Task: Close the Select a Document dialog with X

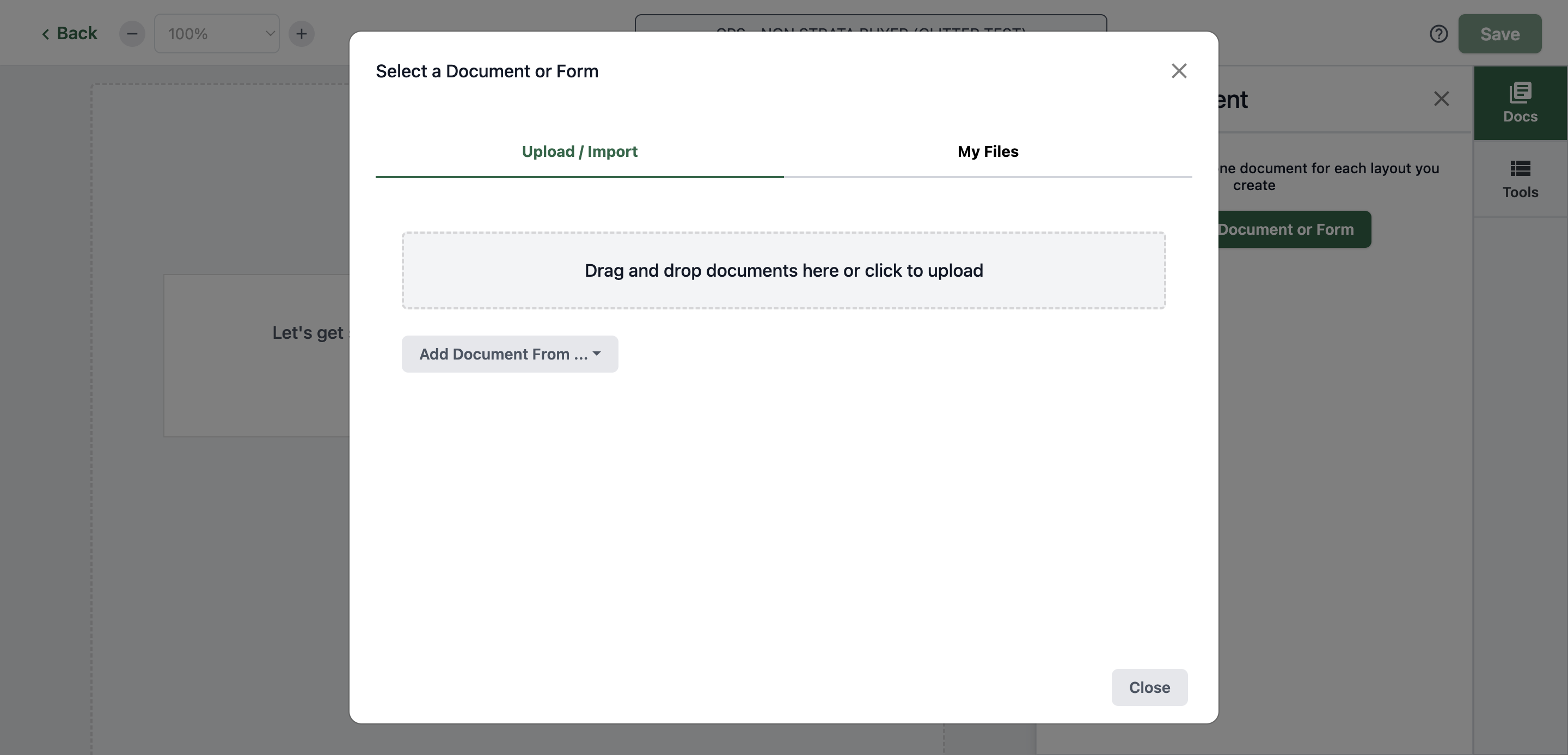Action: point(1179,71)
